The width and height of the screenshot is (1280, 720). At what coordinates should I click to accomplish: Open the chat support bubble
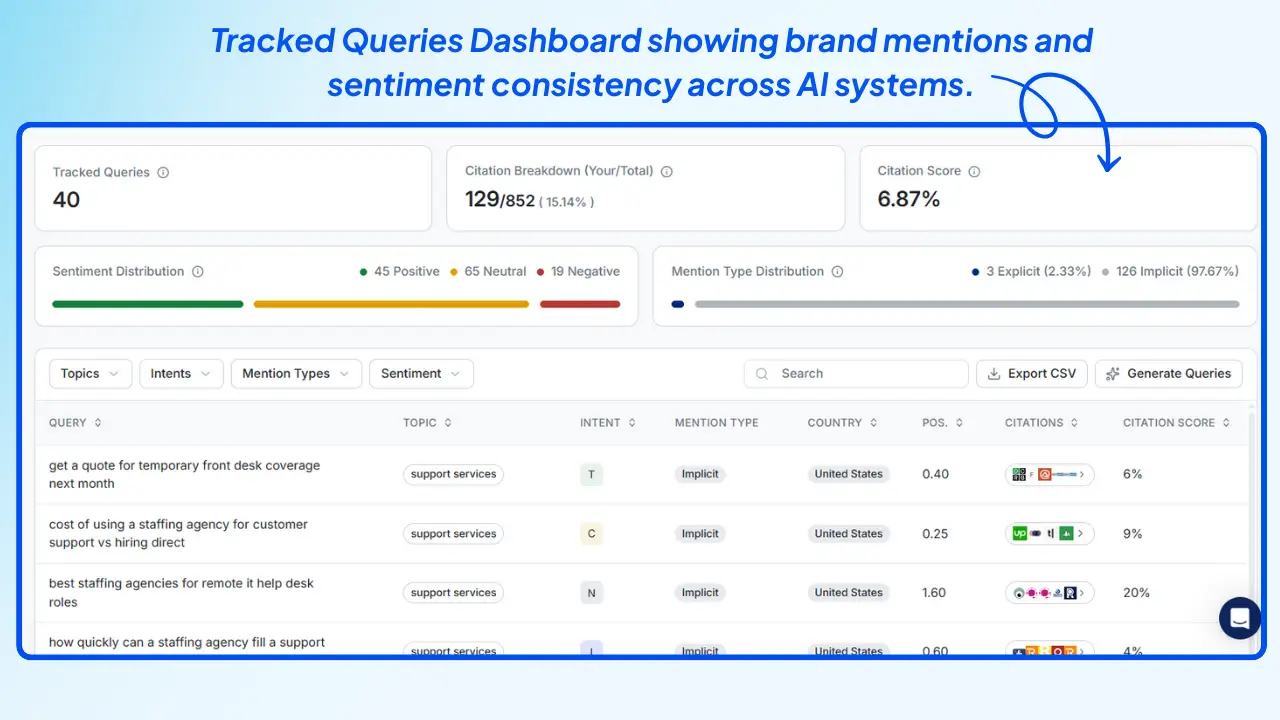1239,618
